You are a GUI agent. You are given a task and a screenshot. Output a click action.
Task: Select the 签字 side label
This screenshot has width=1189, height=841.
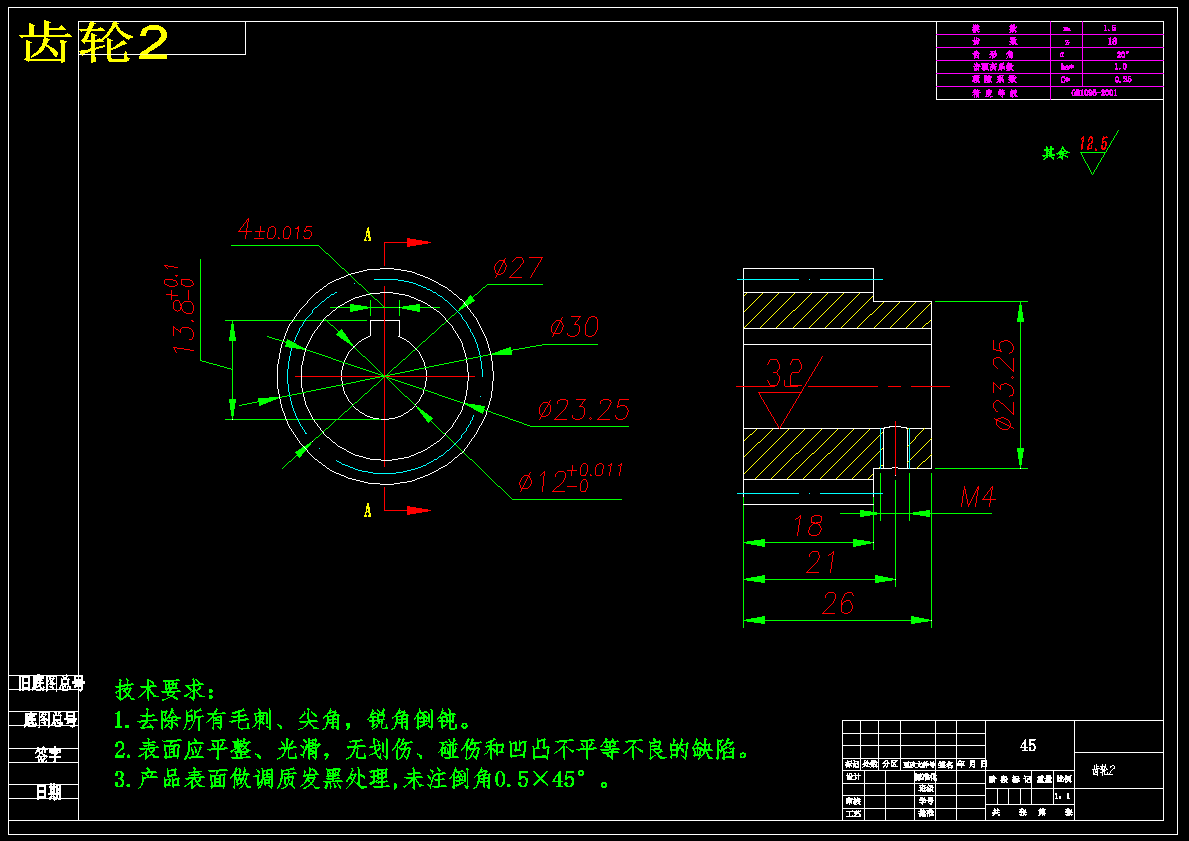tap(48, 755)
